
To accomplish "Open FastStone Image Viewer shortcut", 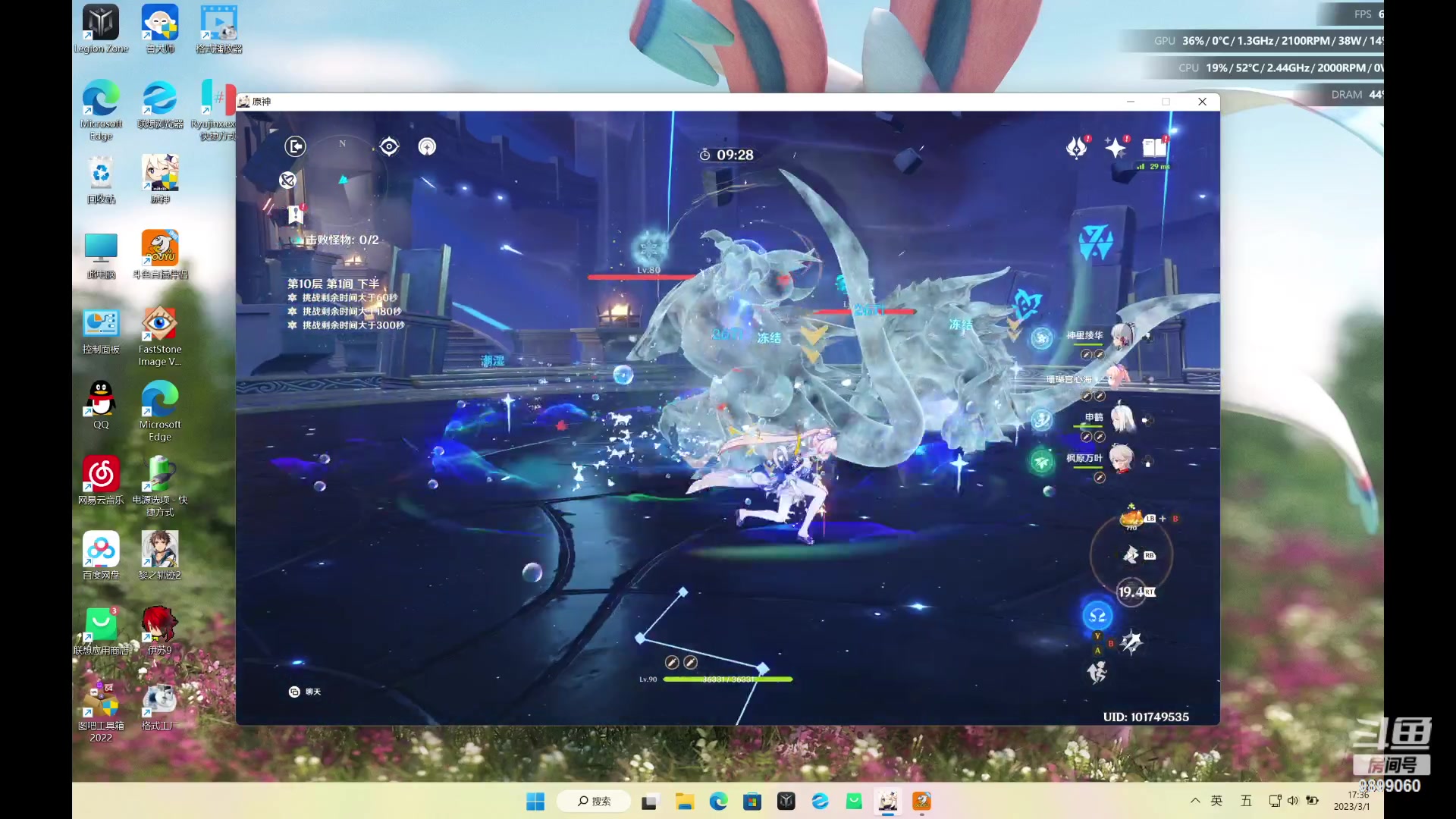I will [160, 336].
